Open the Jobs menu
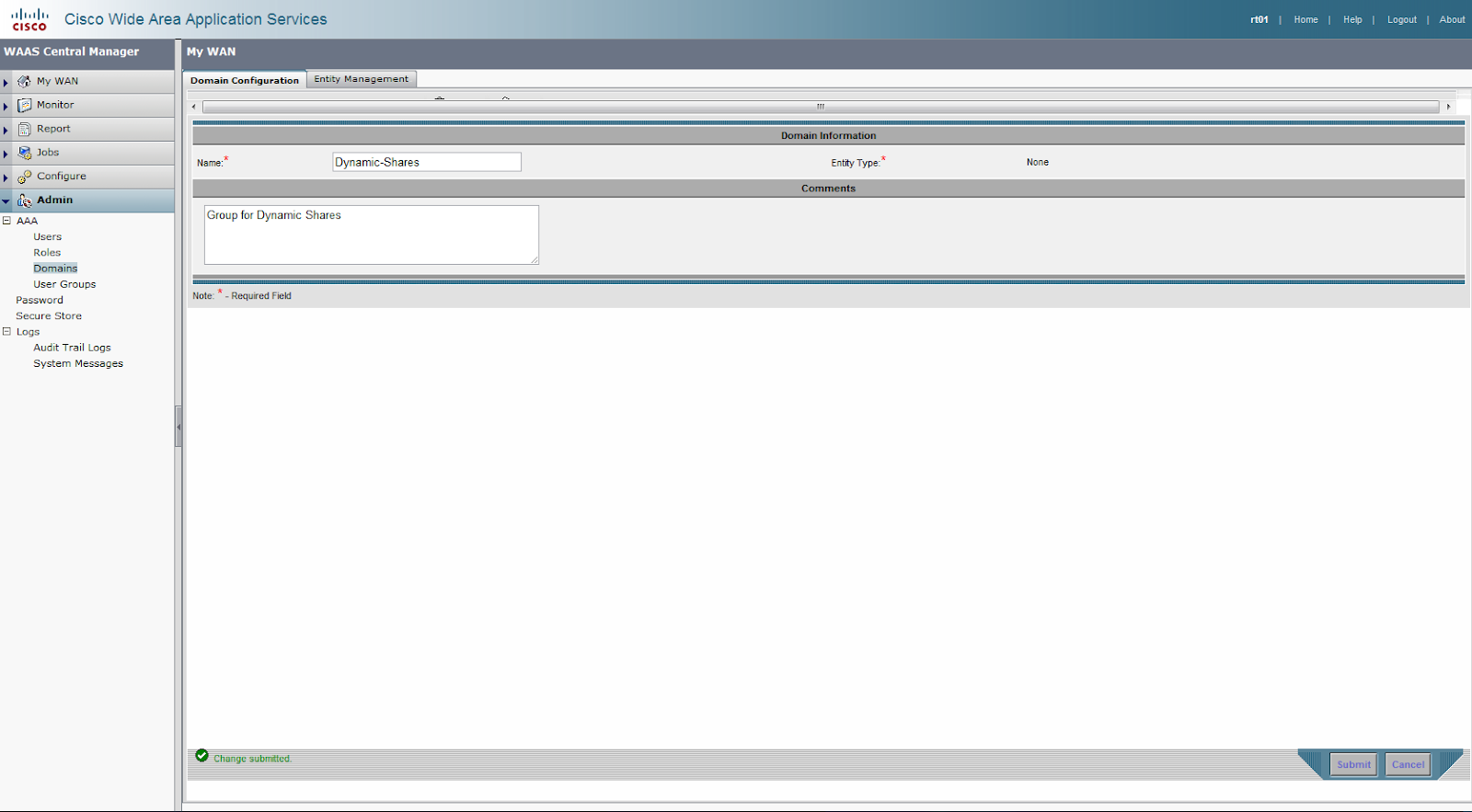 (x=48, y=153)
